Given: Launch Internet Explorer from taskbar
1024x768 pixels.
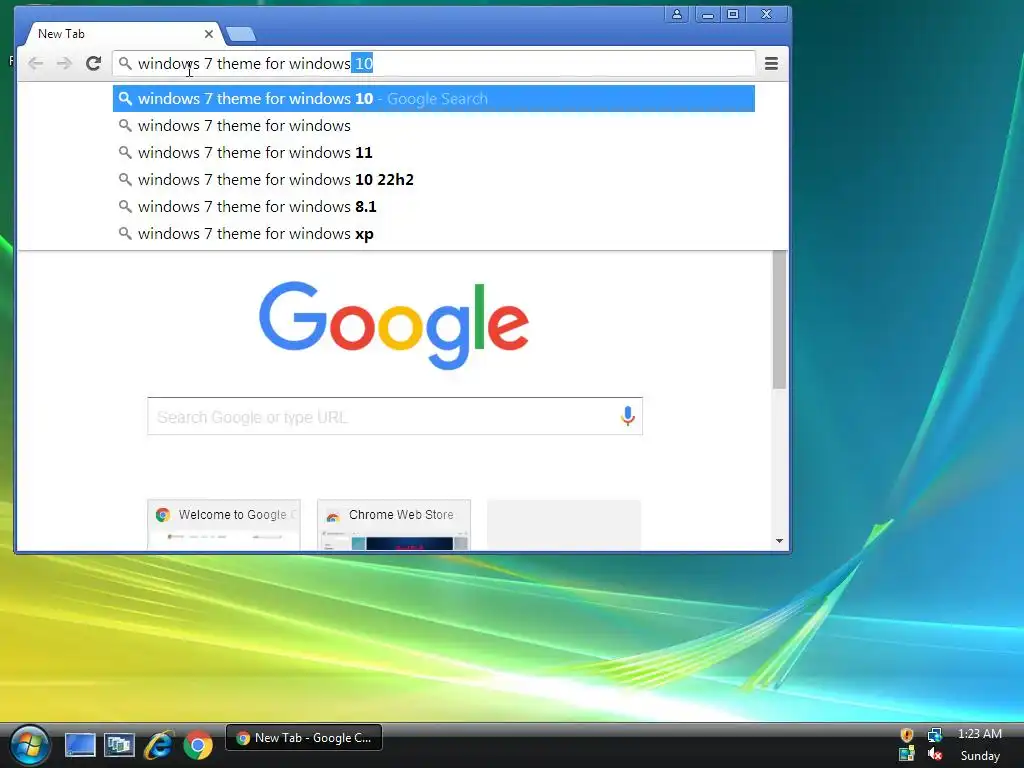Looking at the screenshot, I should (x=159, y=745).
